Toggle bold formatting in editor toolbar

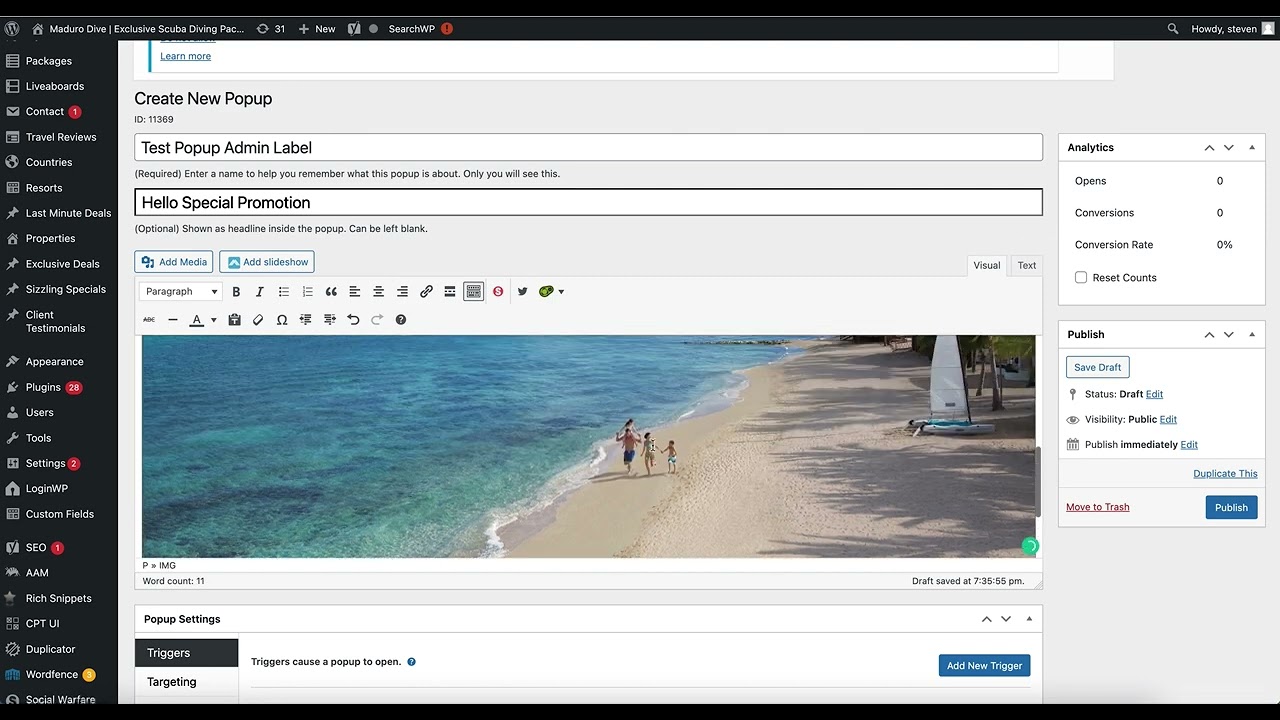236,292
